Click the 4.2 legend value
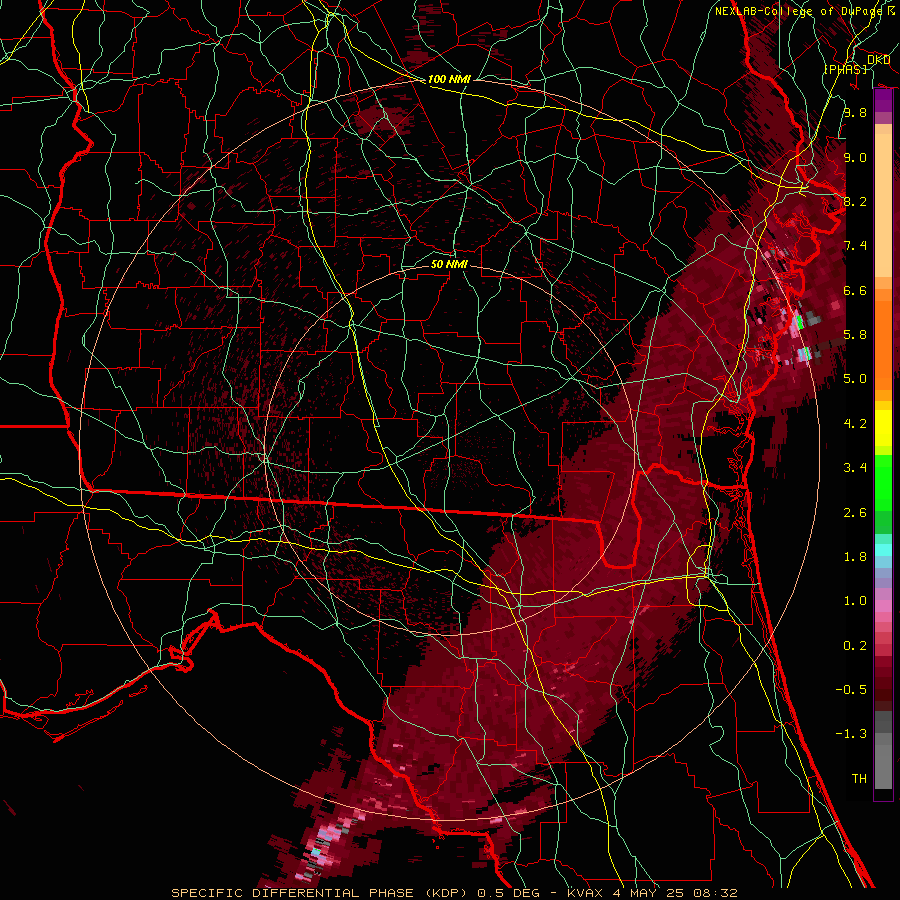The width and height of the screenshot is (900, 900). [855, 424]
